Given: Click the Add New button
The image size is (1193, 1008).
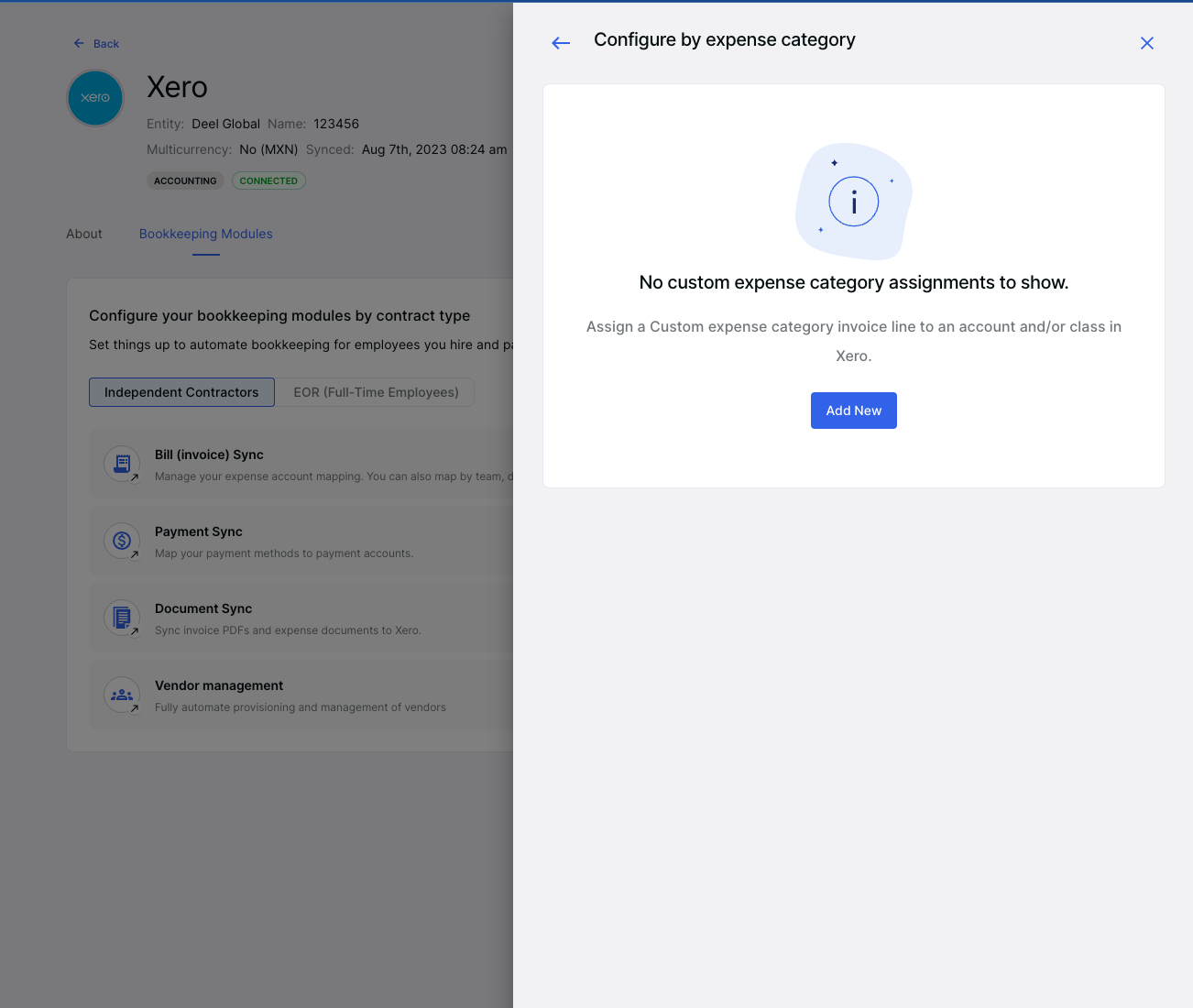Looking at the screenshot, I should [853, 411].
